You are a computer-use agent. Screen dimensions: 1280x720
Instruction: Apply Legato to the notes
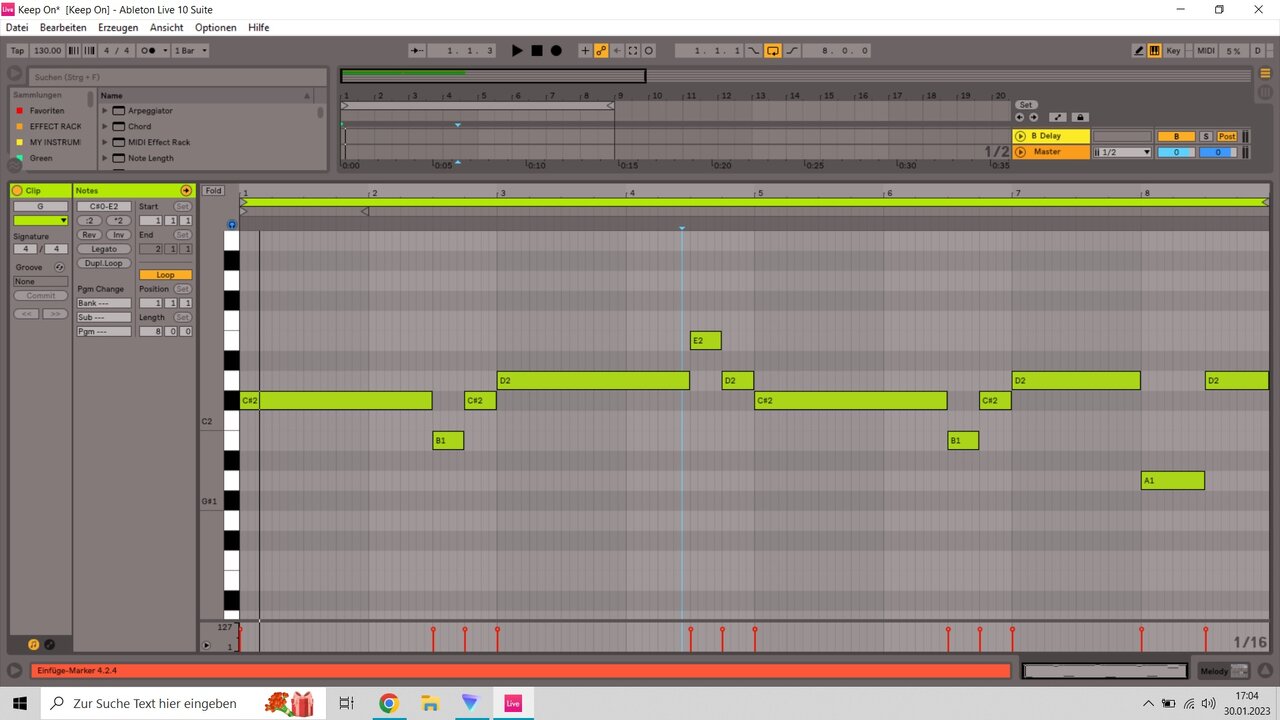click(104, 248)
